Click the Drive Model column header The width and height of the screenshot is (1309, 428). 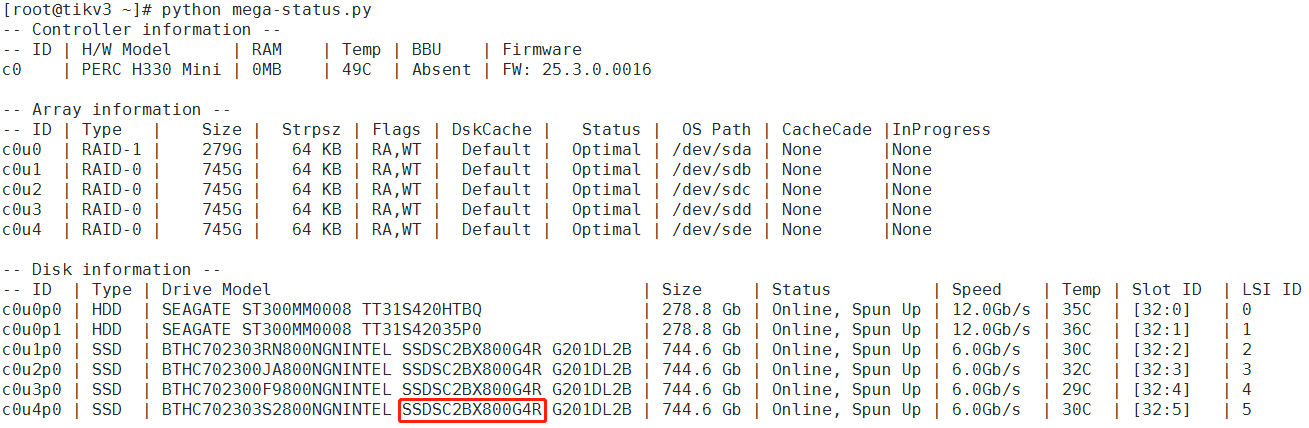point(216,290)
